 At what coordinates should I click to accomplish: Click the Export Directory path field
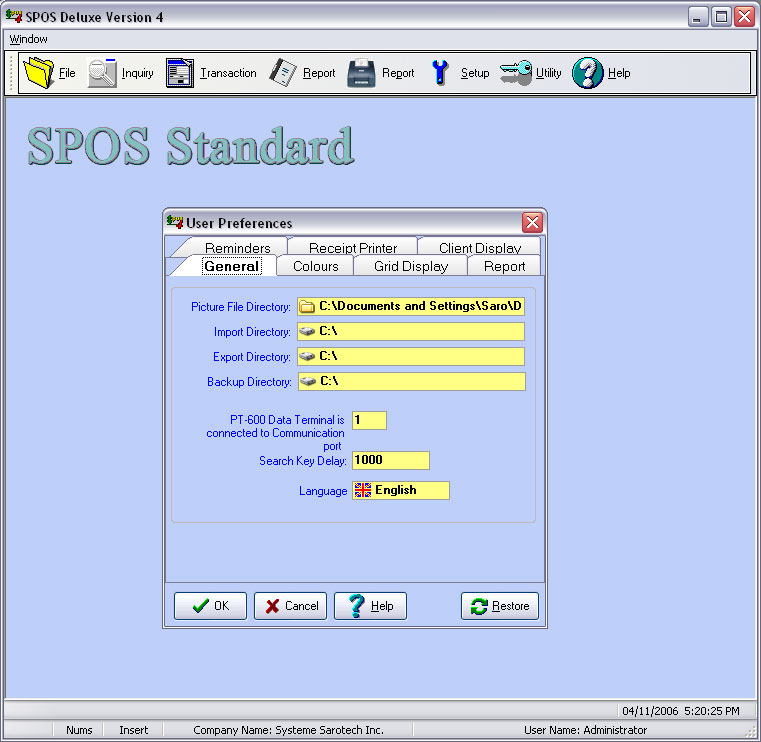click(411, 356)
